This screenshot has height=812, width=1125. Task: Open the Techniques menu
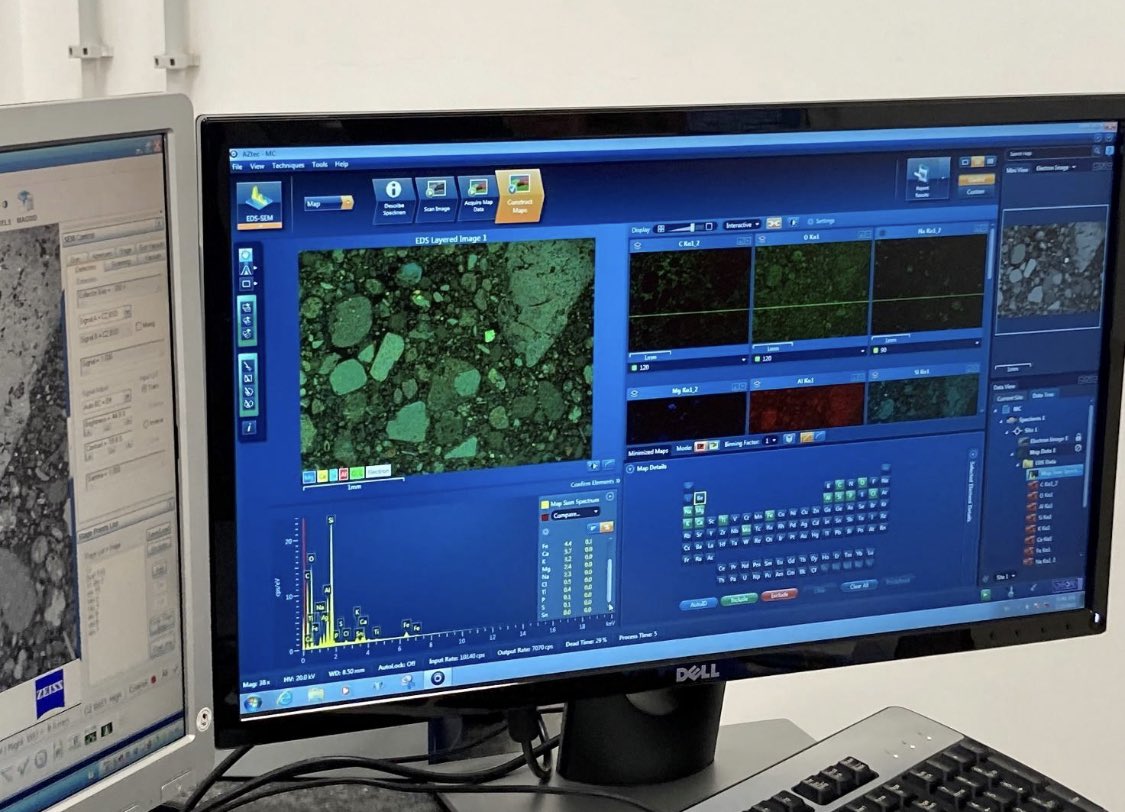tap(288, 165)
